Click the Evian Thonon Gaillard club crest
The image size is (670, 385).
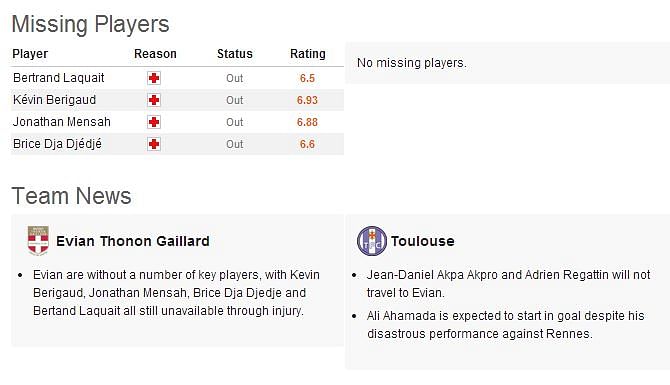[38, 241]
